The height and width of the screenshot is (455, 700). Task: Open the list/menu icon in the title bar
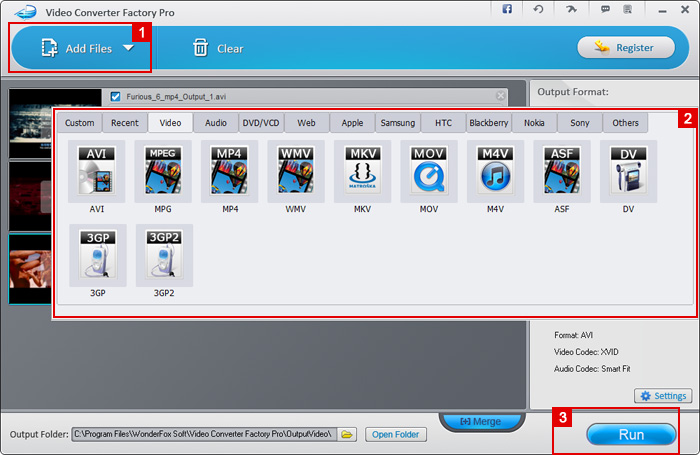click(628, 9)
